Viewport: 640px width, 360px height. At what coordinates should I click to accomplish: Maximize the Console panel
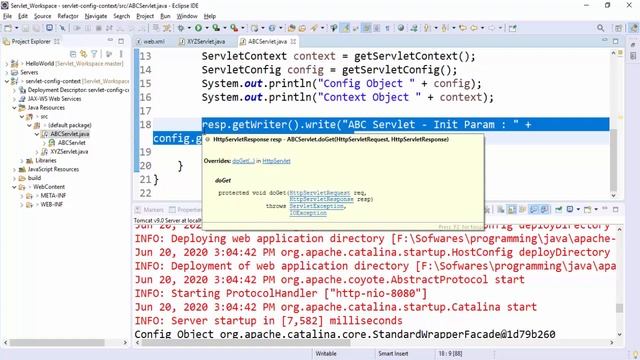616,209
